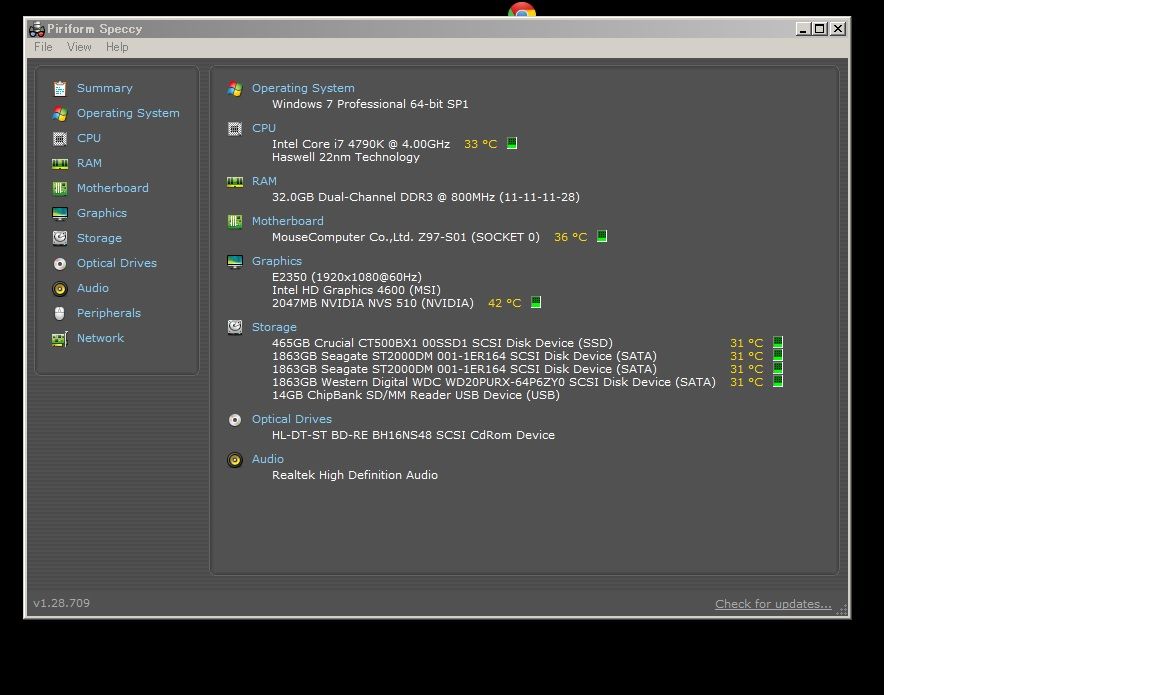Image resolution: width=1152 pixels, height=695 pixels.
Task: Click the Storage drive icon in main panel
Action: pyautogui.click(x=235, y=328)
